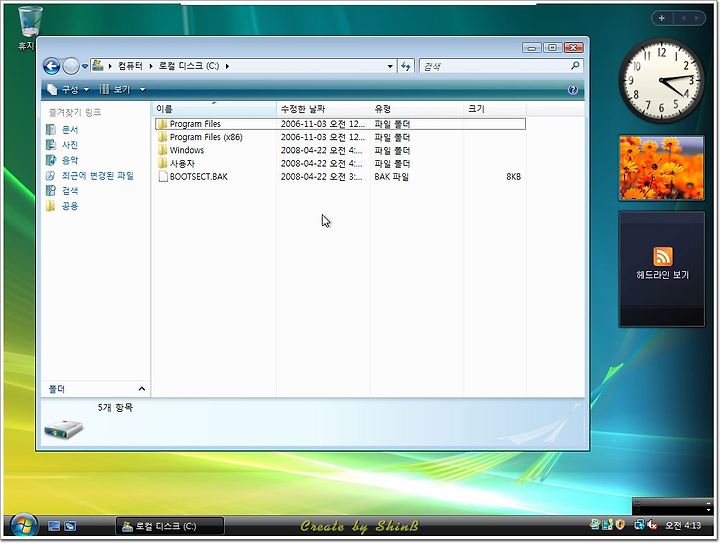Select the Program Files (x86) folder
720x543 pixels.
[340, 137]
